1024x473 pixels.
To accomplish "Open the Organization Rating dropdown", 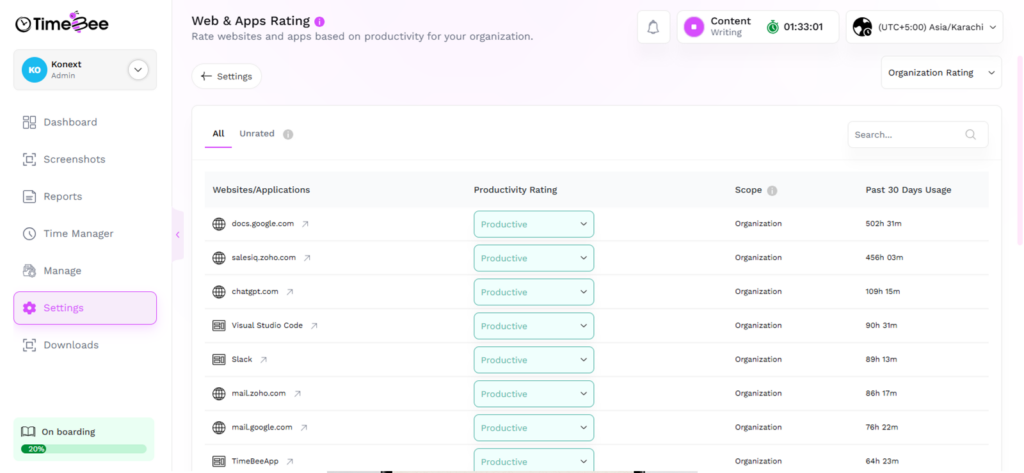I will coord(941,73).
